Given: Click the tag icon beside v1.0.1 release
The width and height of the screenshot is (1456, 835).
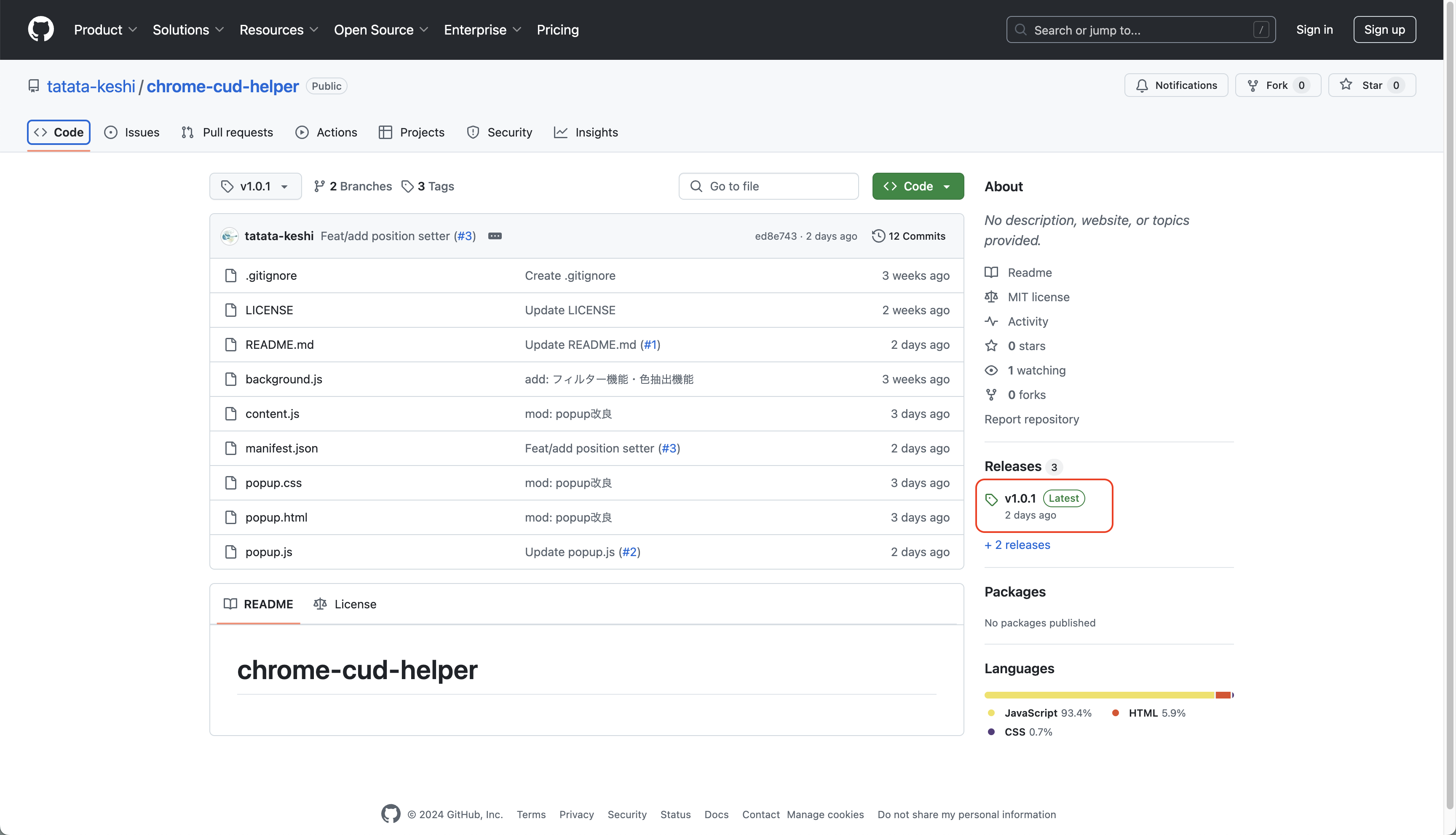Looking at the screenshot, I should click(x=991, y=500).
